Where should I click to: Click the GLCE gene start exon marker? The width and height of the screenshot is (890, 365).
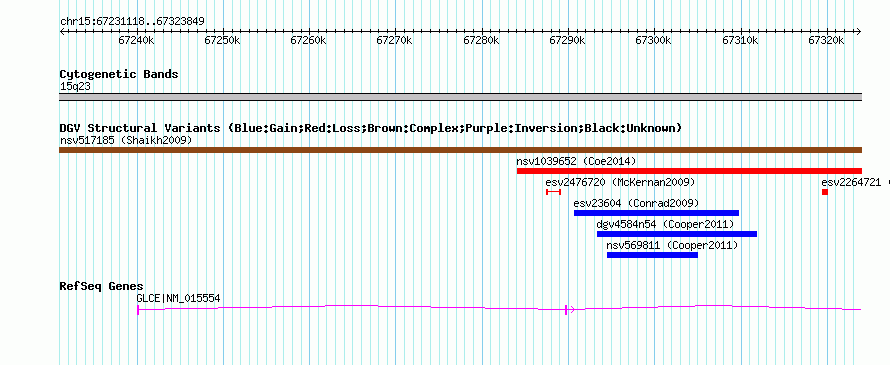[x=138, y=309]
